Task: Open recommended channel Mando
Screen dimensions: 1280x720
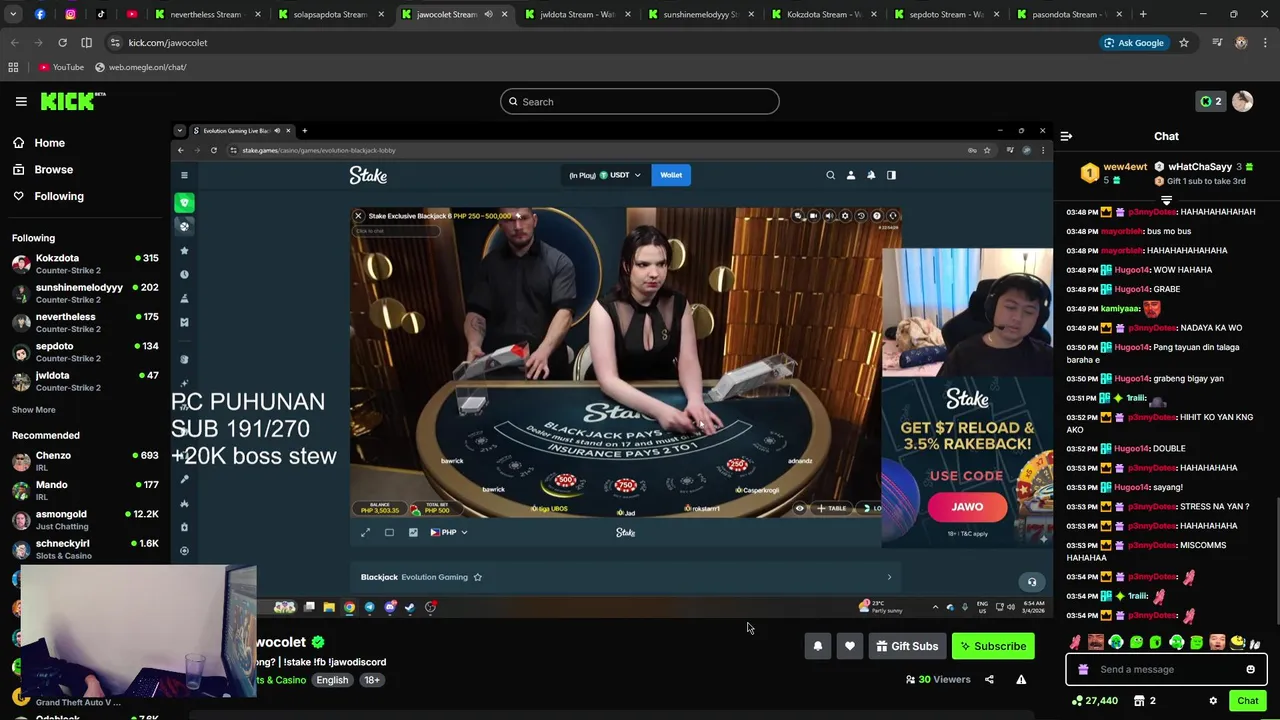Action: 85,490
